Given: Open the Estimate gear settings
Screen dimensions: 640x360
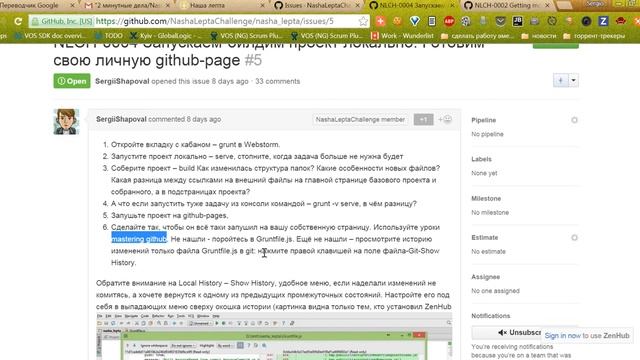Looking at the screenshot, I should click(574, 238).
